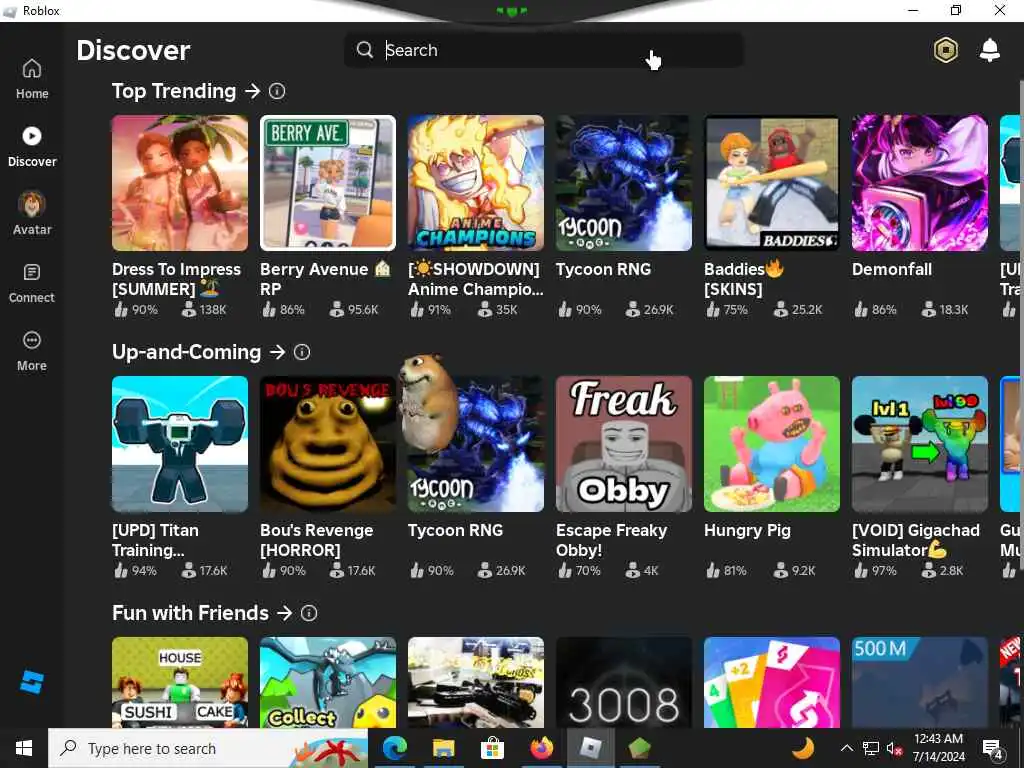Open File Explorer from taskbar

pos(443,748)
